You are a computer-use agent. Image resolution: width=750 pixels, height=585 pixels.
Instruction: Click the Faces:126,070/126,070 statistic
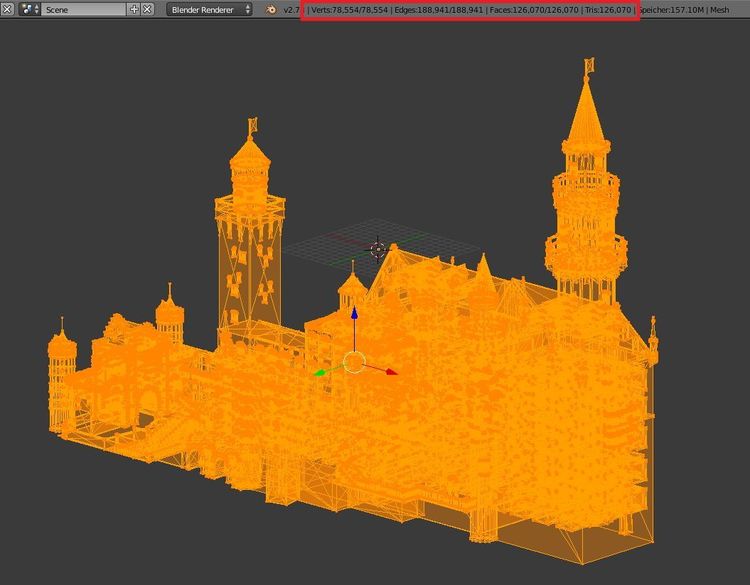534,10
